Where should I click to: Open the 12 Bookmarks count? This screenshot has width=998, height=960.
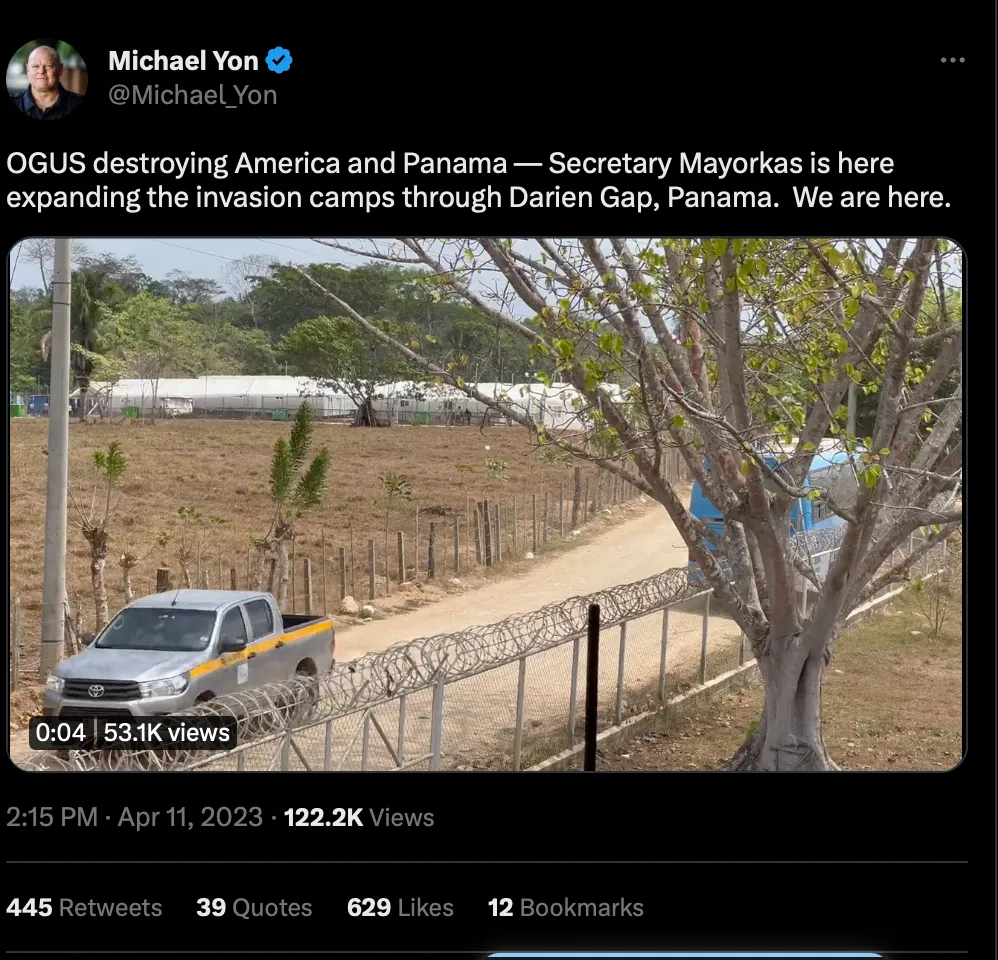pyautogui.click(x=565, y=907)
